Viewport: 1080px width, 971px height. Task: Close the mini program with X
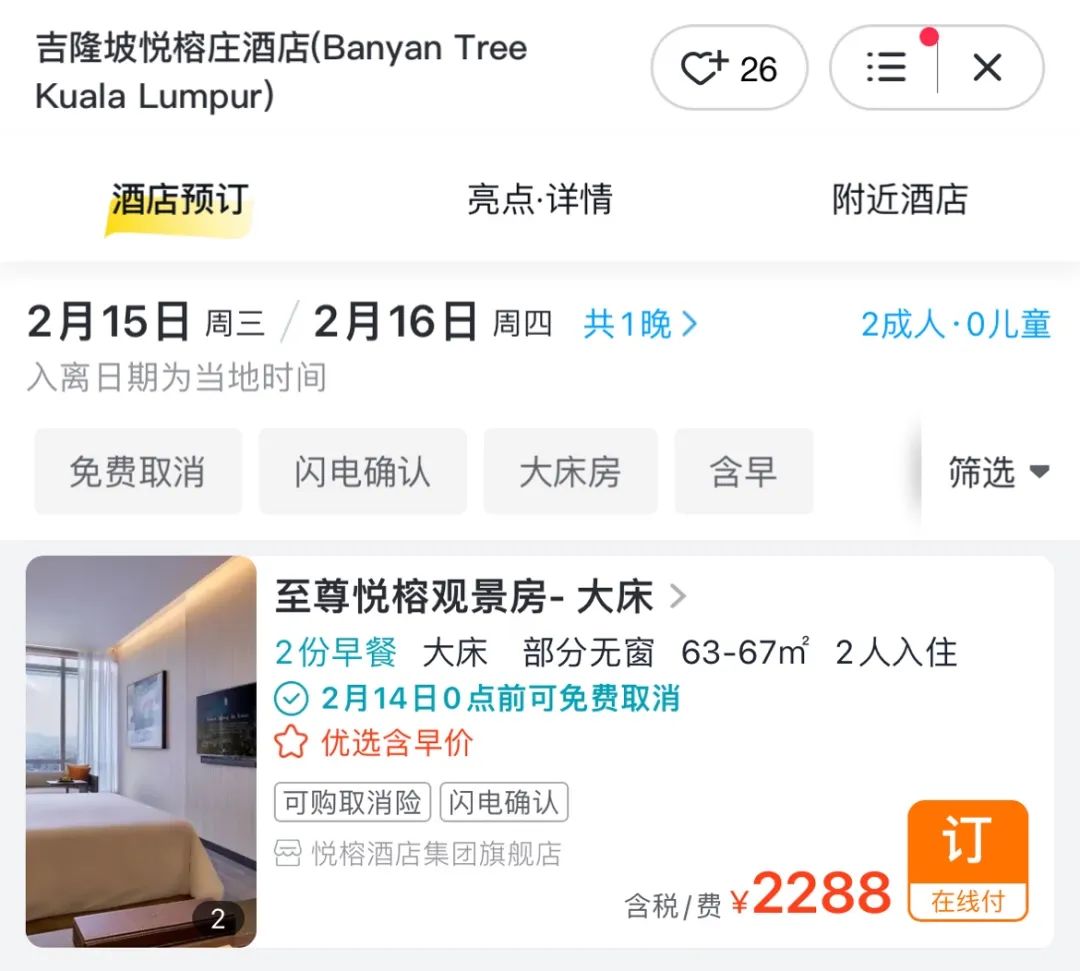pyautogui.click(x=987, y=67)
